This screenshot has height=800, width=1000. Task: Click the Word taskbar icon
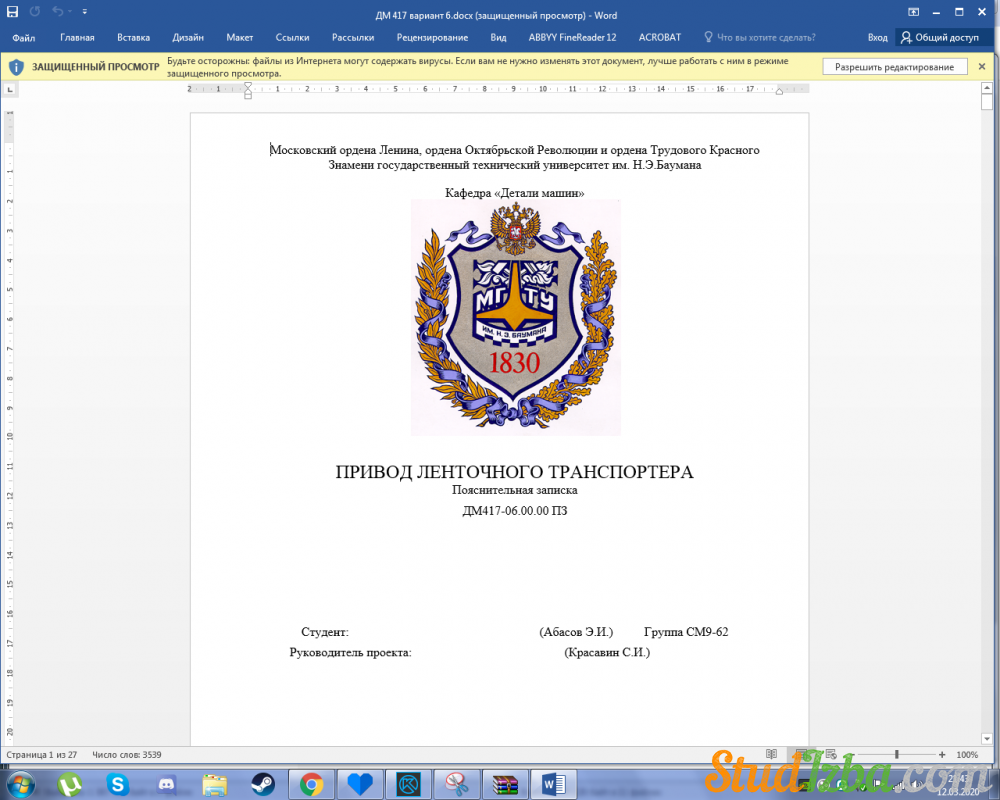tap(554, 784)
